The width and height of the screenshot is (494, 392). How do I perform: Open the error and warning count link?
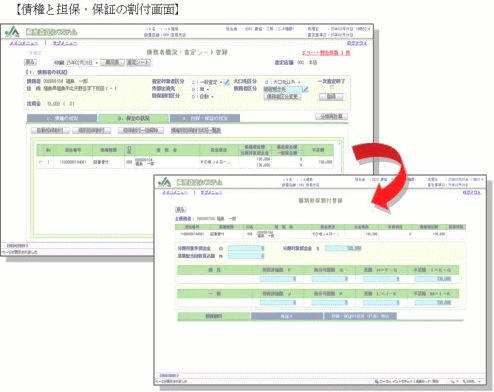(x=326, y=53)
